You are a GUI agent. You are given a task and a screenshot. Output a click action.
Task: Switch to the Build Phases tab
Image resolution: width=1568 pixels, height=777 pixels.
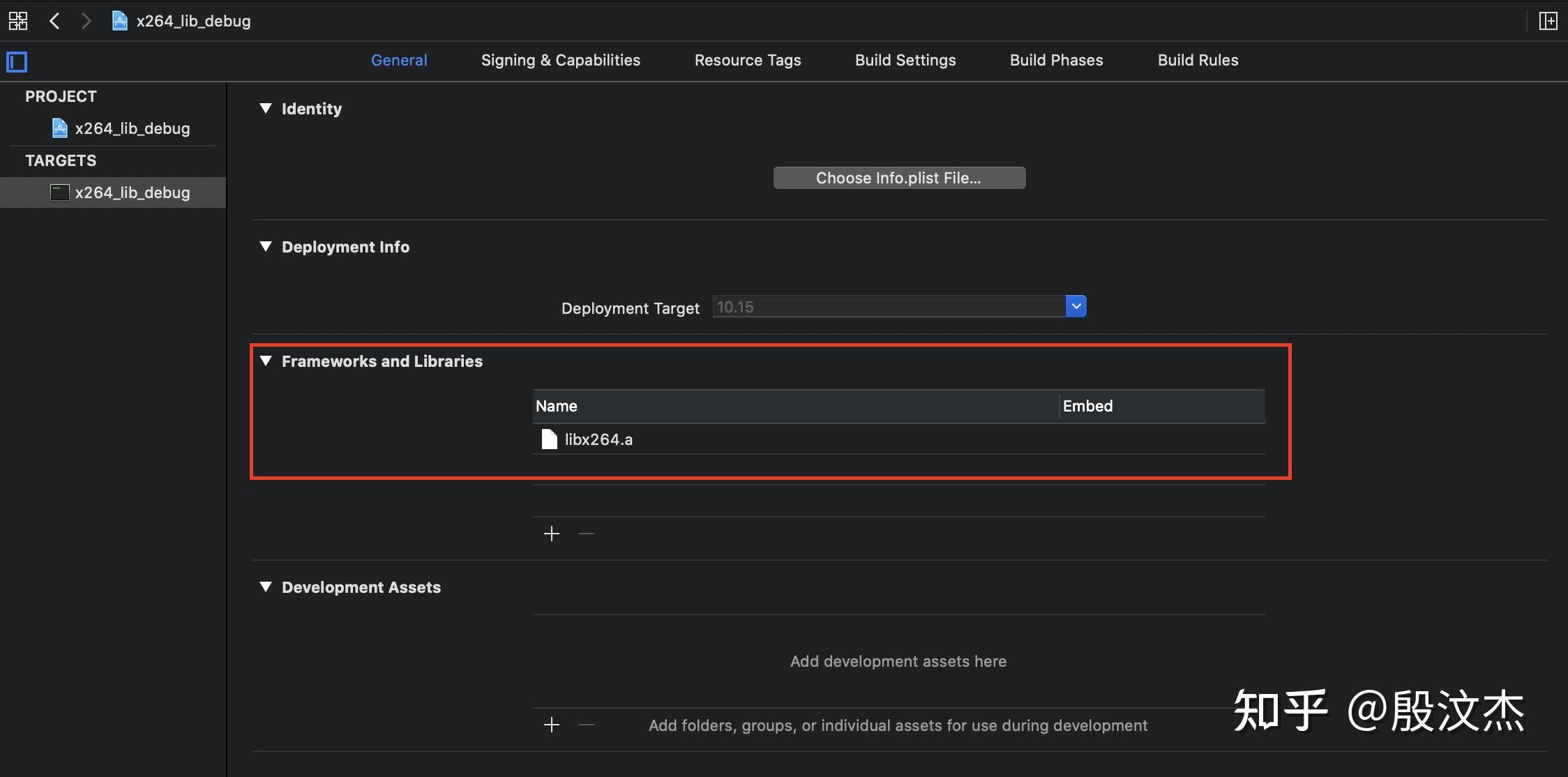1056,60
